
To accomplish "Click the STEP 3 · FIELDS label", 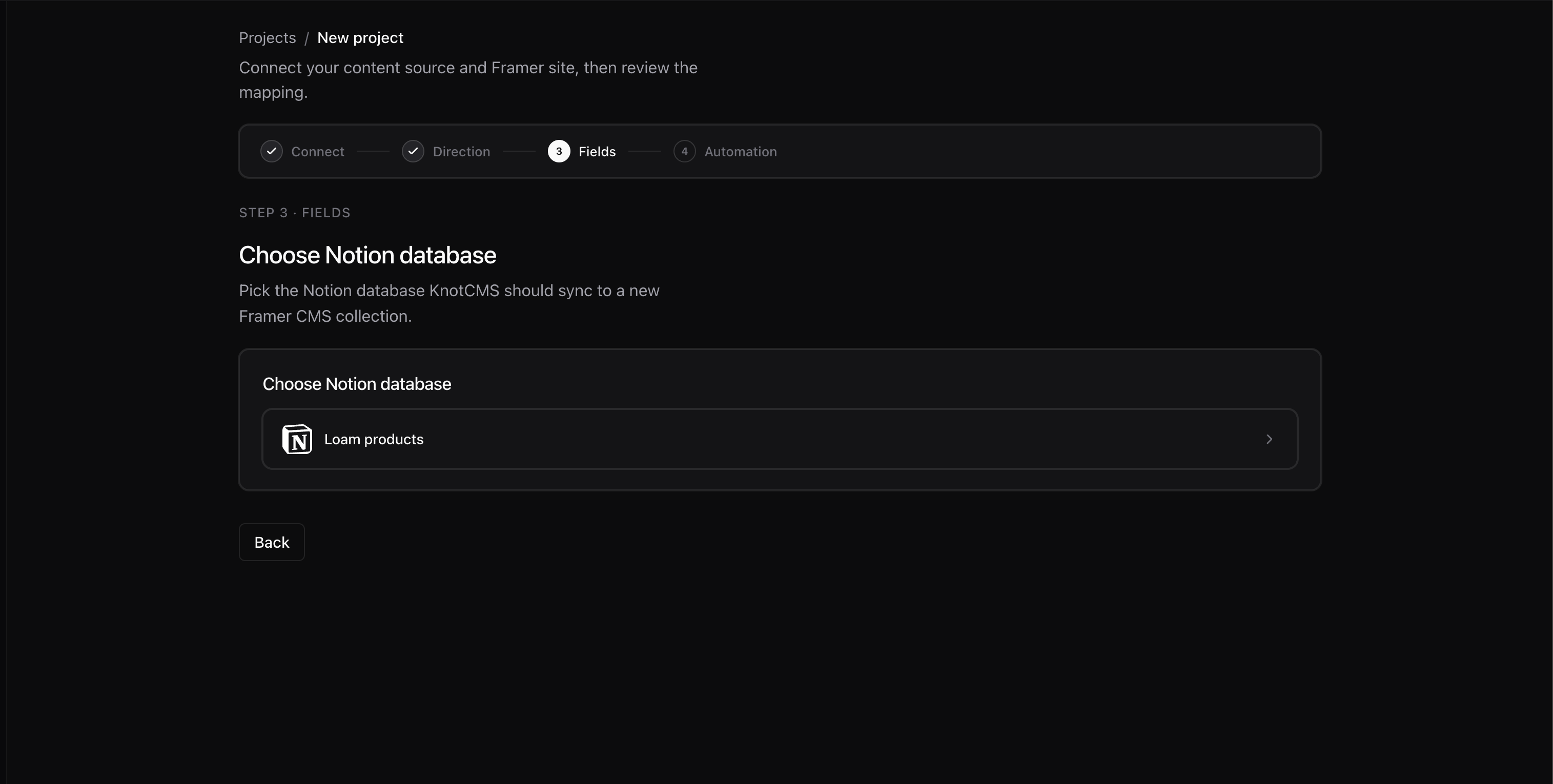I will (295, 213).
